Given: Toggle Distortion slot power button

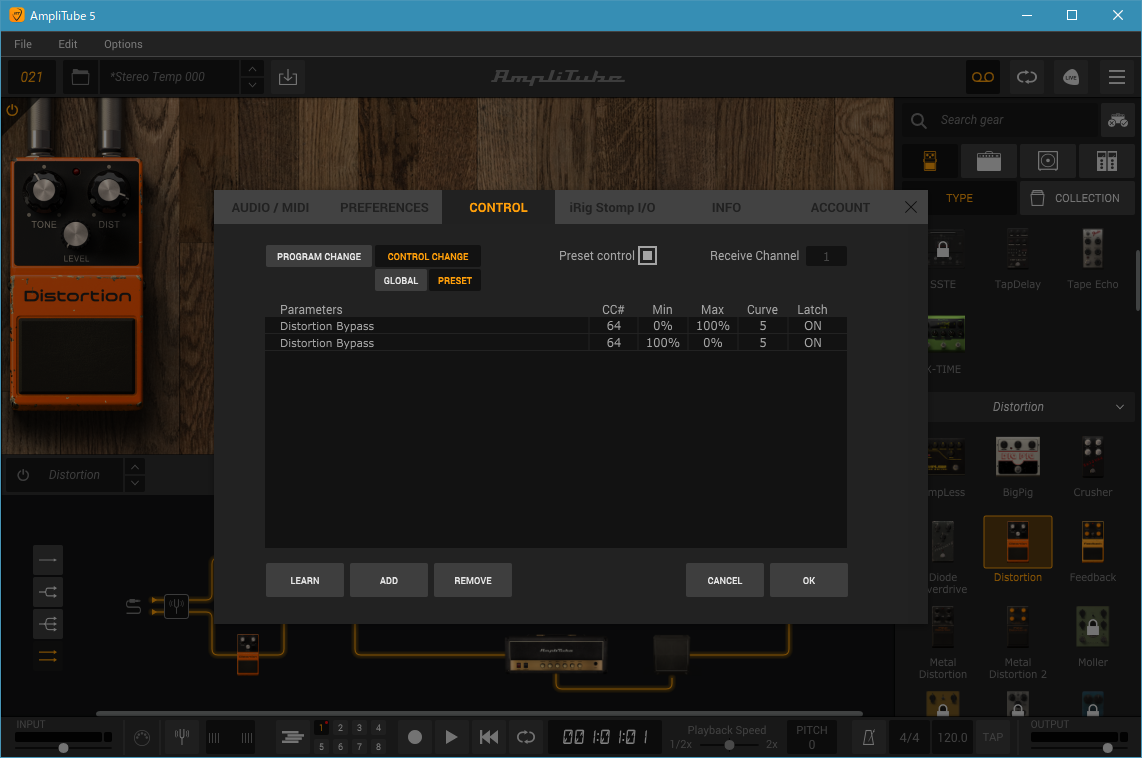Looking at the screenshot, I should point(23,475).
